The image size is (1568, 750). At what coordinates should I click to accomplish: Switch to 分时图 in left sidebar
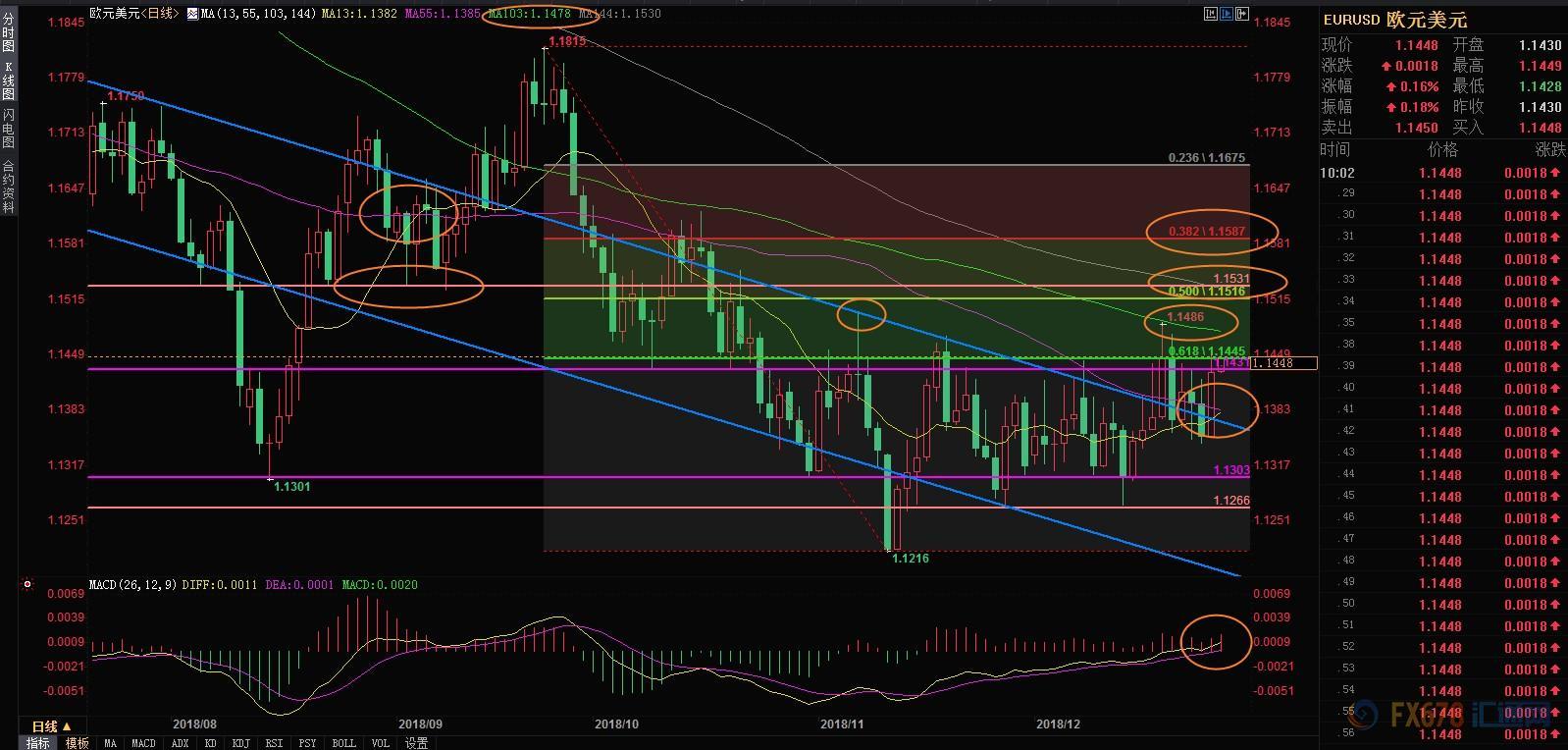[x=8, y=32]
